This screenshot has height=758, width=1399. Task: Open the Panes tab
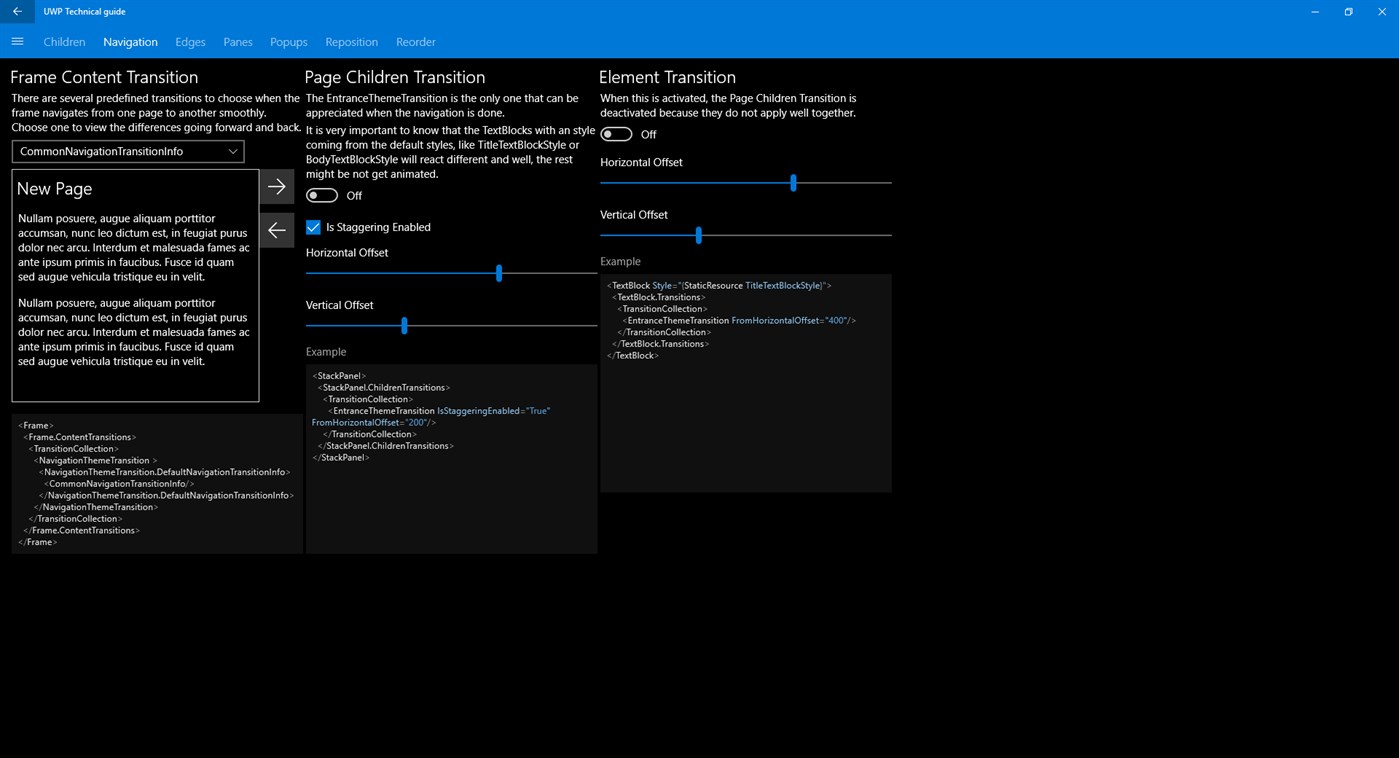coord(238,42)
